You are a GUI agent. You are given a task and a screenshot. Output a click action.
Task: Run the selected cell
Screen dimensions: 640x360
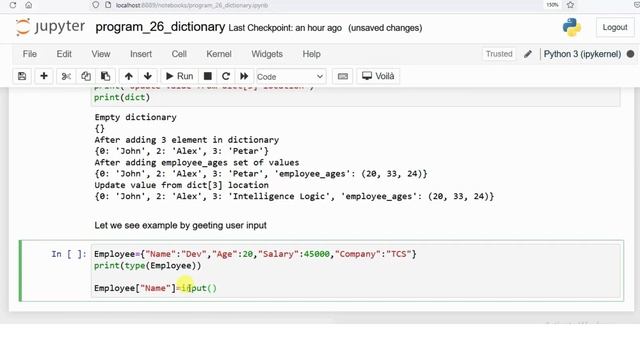[x=180, y=76]
